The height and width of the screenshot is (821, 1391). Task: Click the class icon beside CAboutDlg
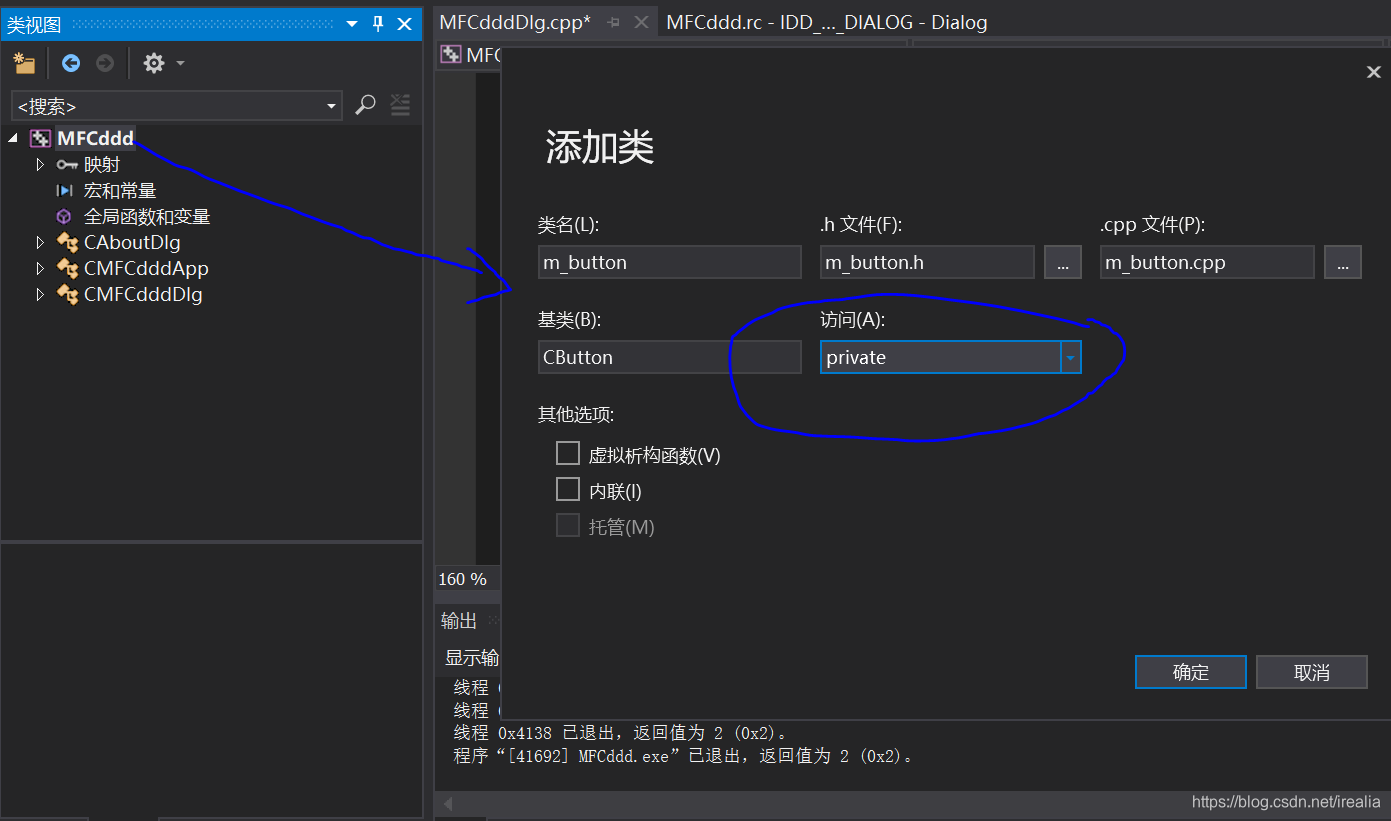[68, 242]
